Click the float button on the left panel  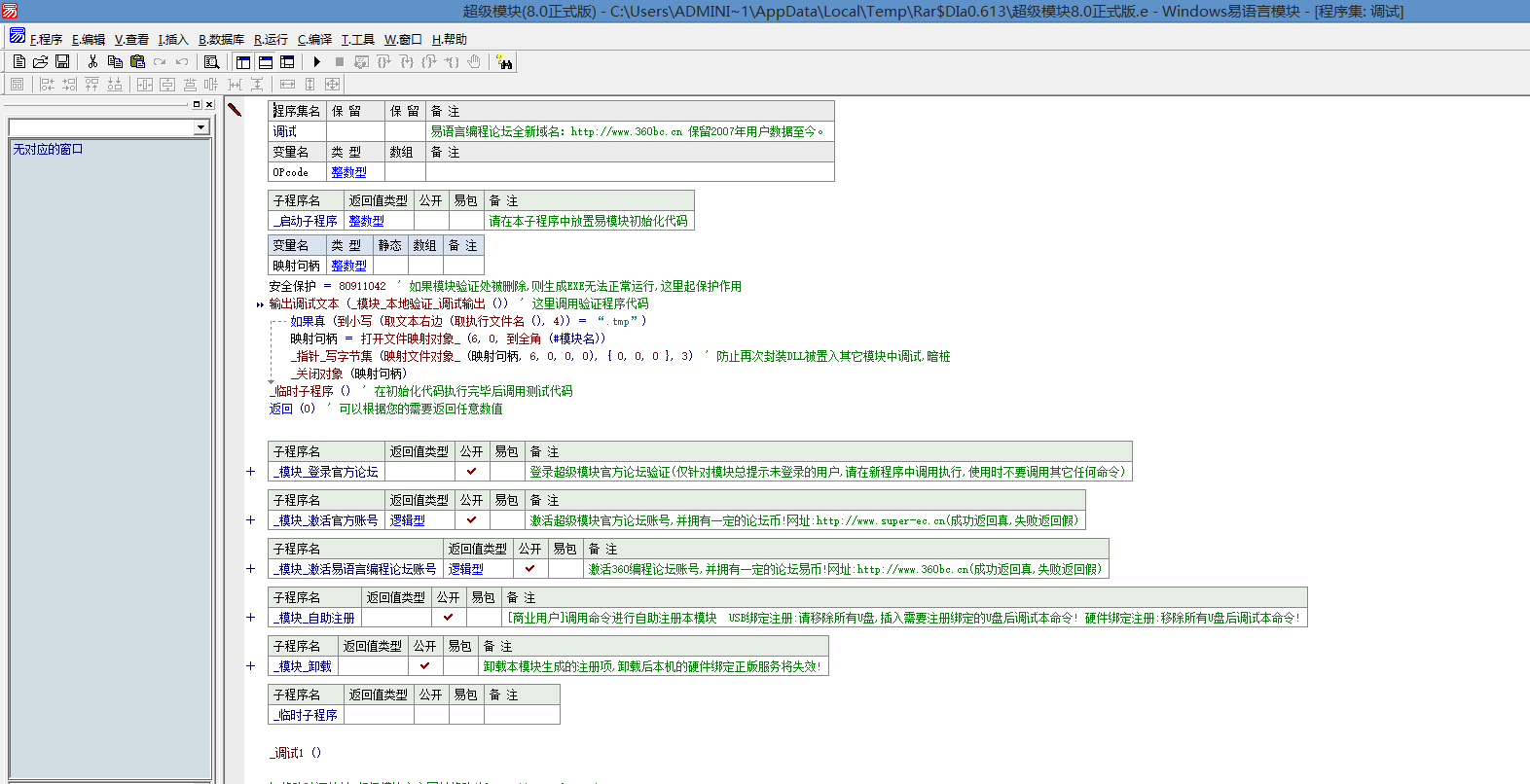click(x=197, y=104)
